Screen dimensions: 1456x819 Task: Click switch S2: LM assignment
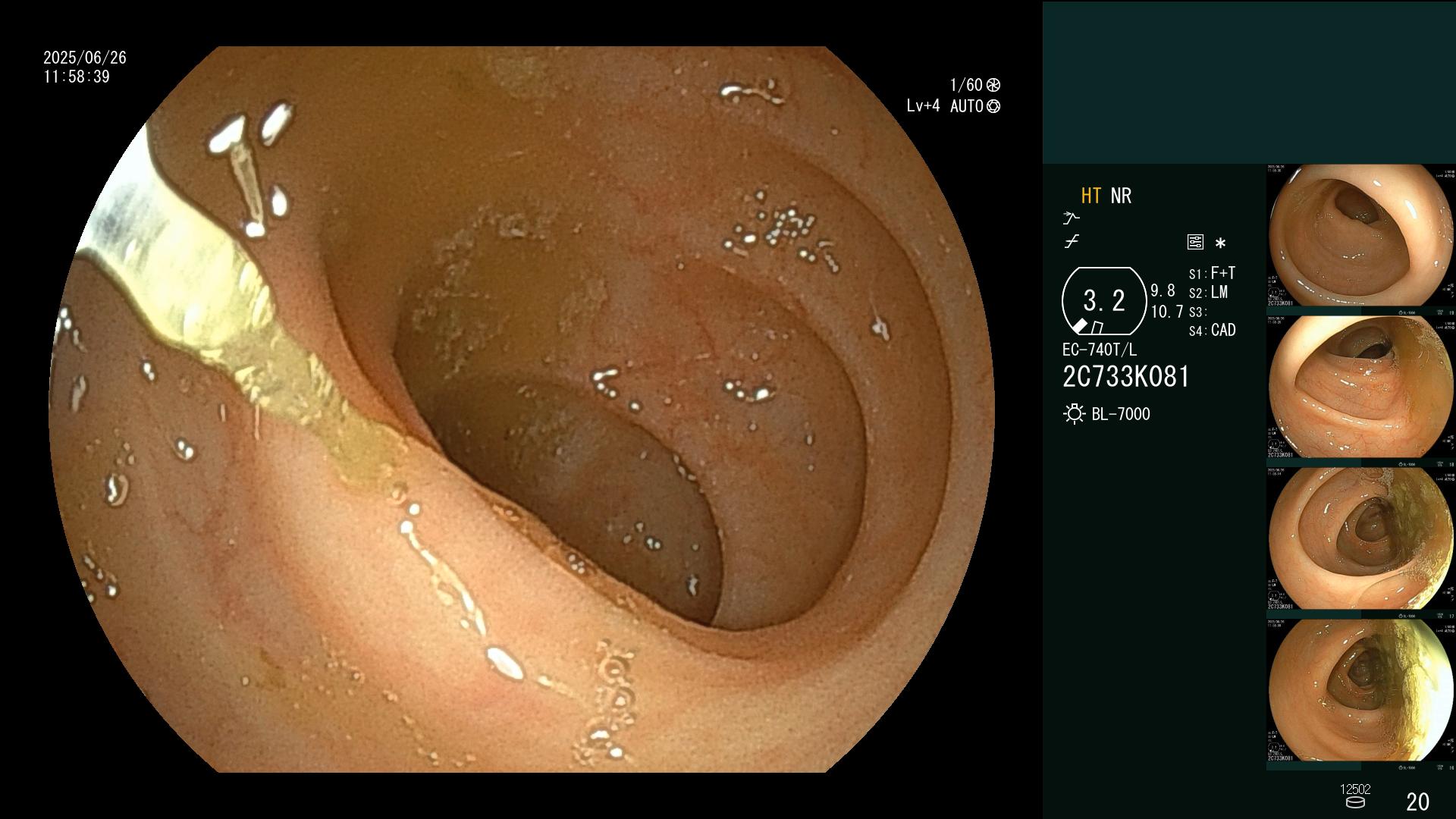(1208, 293)
